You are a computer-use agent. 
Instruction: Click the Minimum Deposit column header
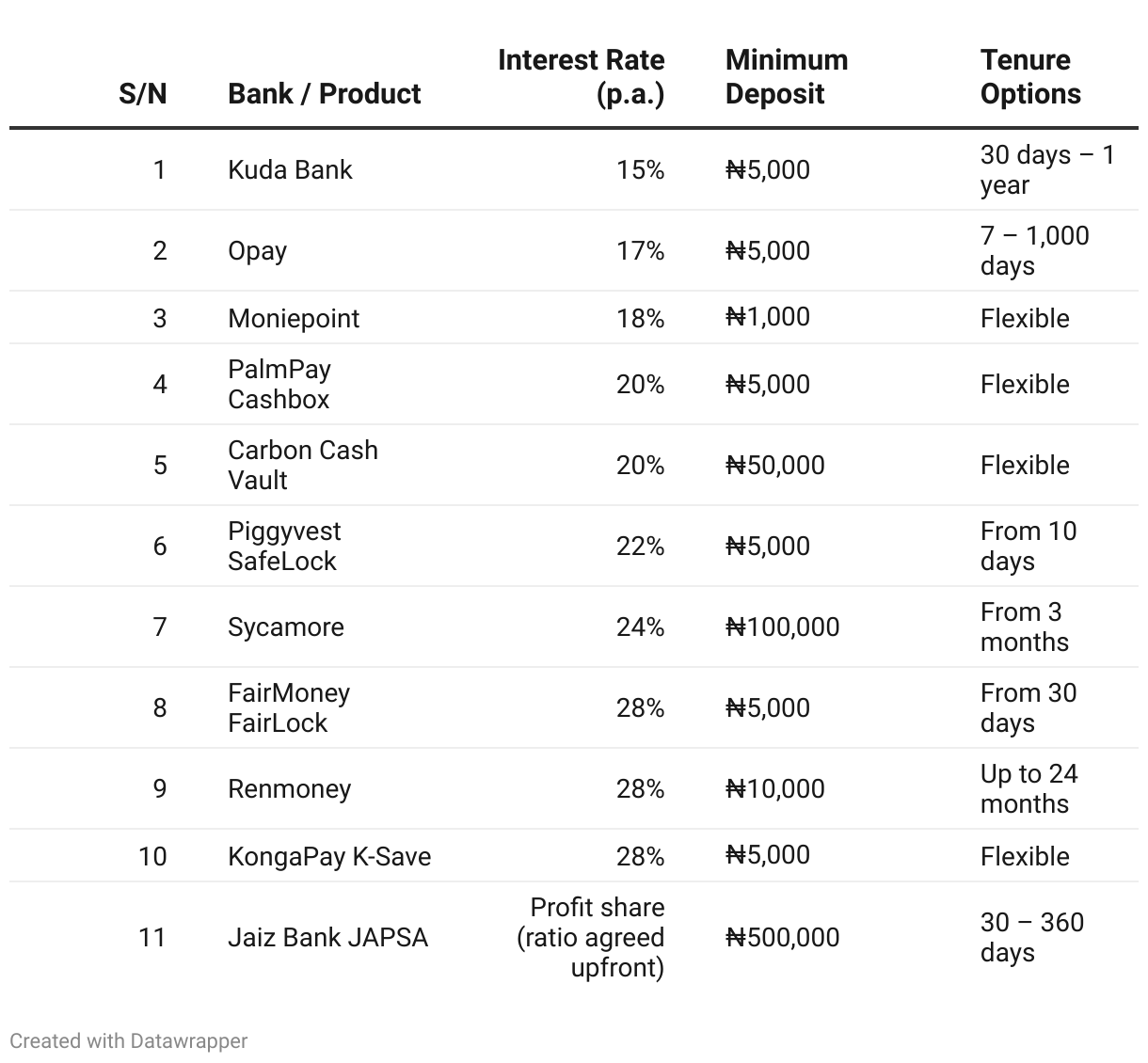[x=787, y=76]
